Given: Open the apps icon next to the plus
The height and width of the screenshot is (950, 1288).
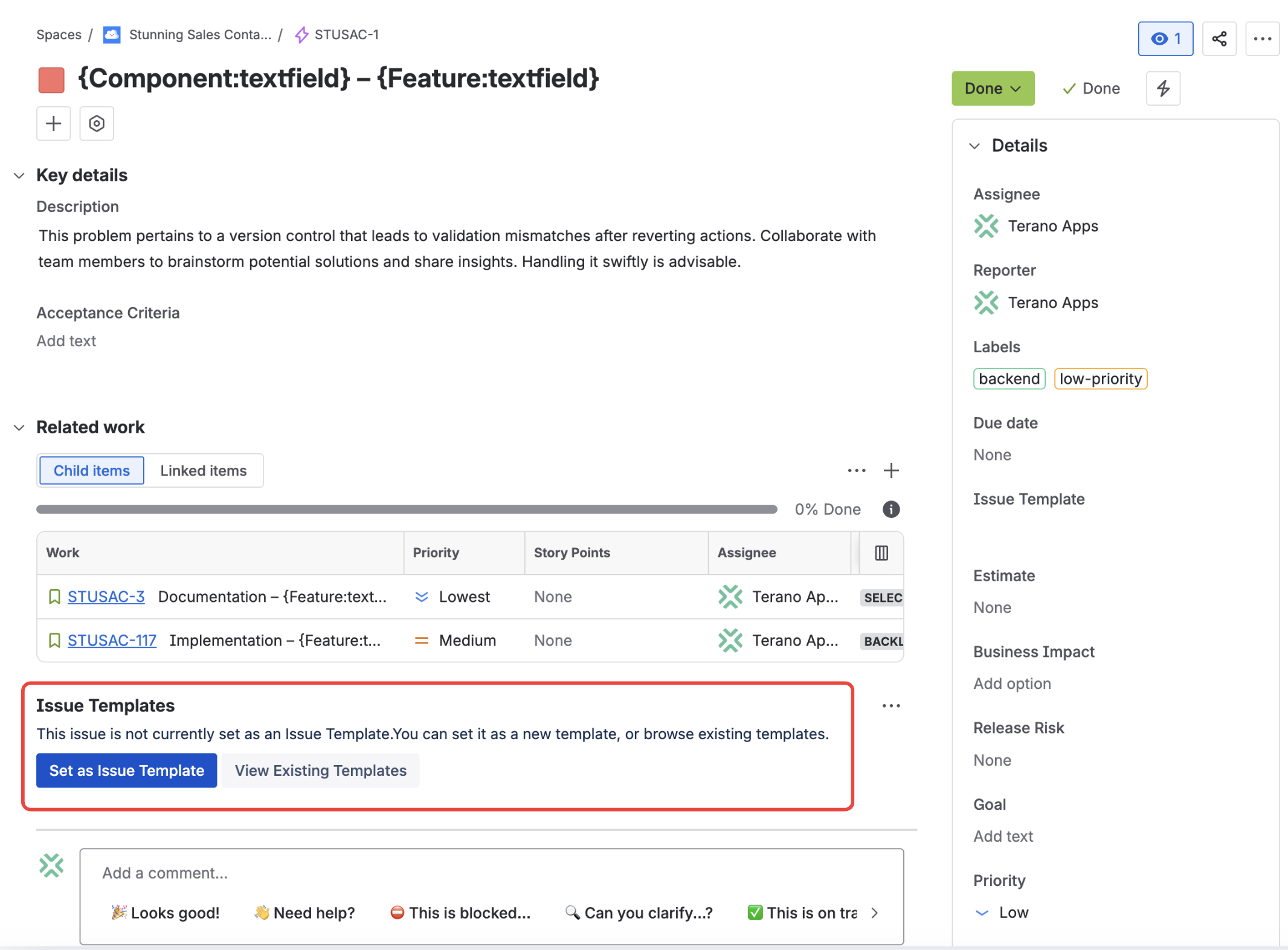Looking at the screenshot, I should coord(97,123).
